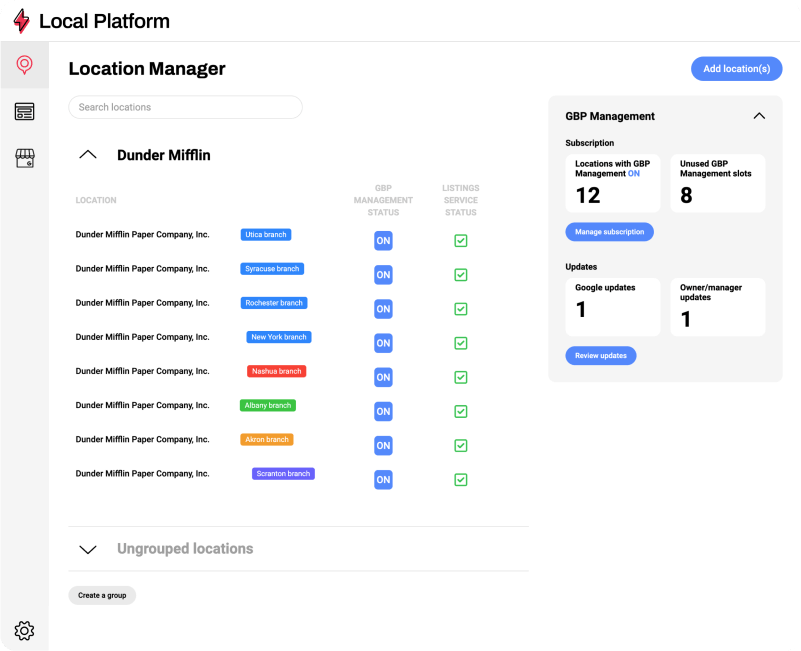The image size is (801, 651).
Task: Toggle GBP Management ON for Syracuse branch
Action: [x=383, y=275]
